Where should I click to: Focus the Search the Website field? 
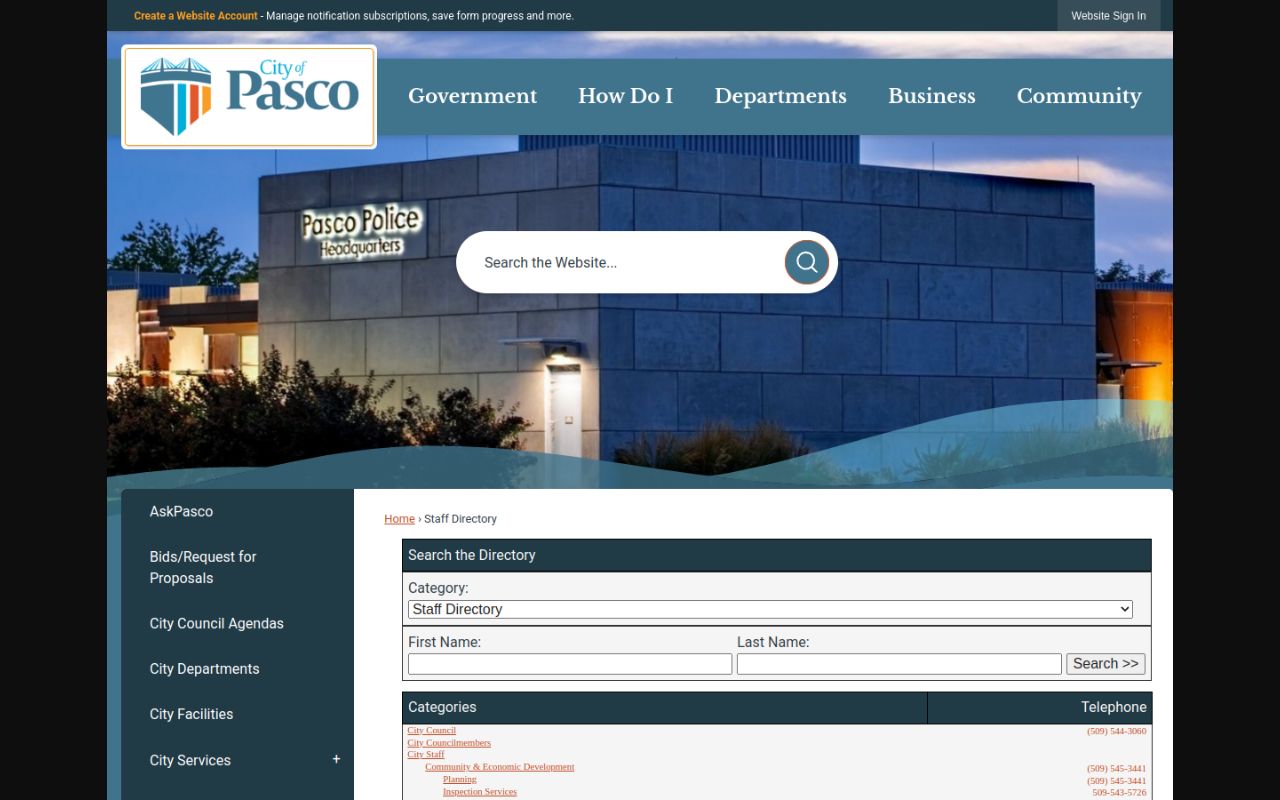pyautogui.click(x=630, y=262)
